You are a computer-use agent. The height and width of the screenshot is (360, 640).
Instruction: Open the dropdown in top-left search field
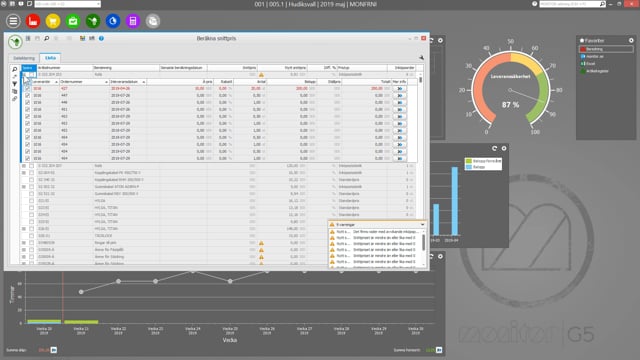(x=98, y=4)
